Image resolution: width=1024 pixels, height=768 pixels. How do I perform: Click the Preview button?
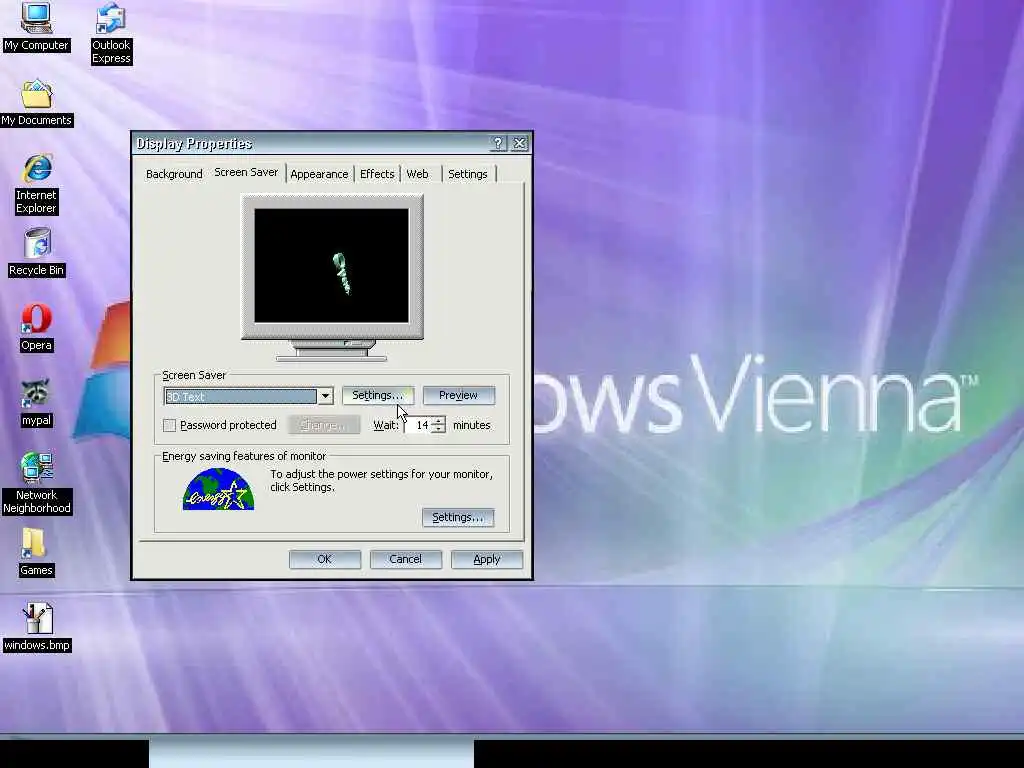[458, 395]
